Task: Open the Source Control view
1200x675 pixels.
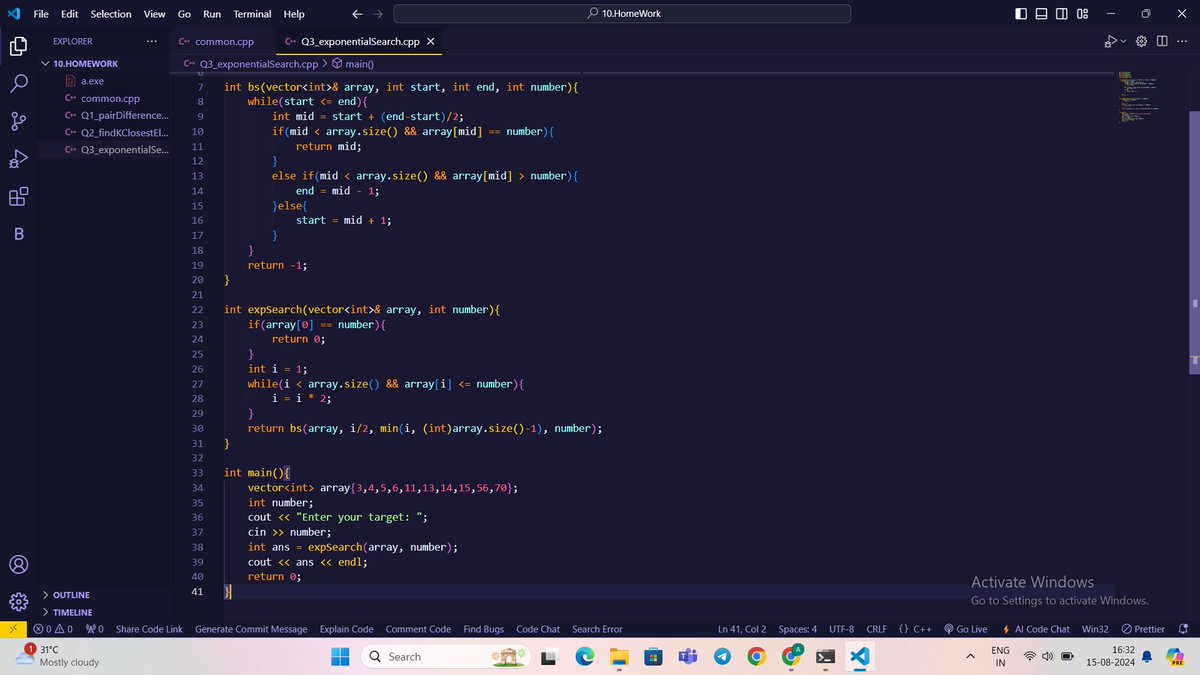Action: [x=18, y=121]
